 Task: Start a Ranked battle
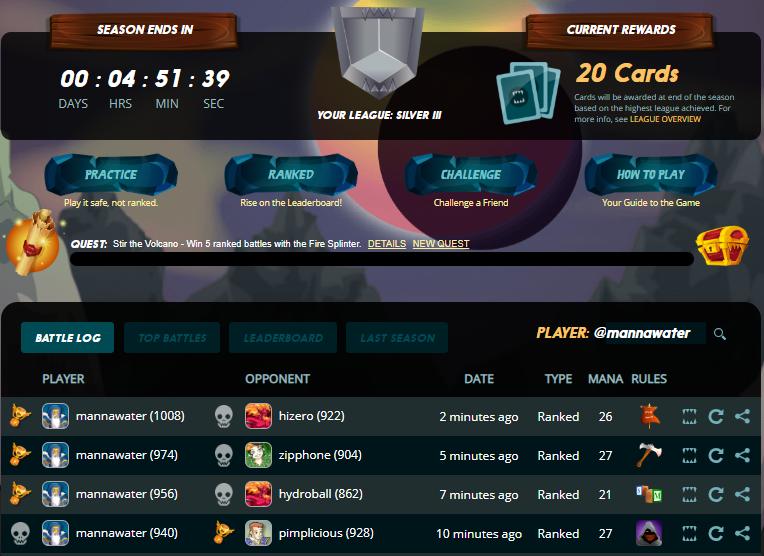(x=291, y=174)
